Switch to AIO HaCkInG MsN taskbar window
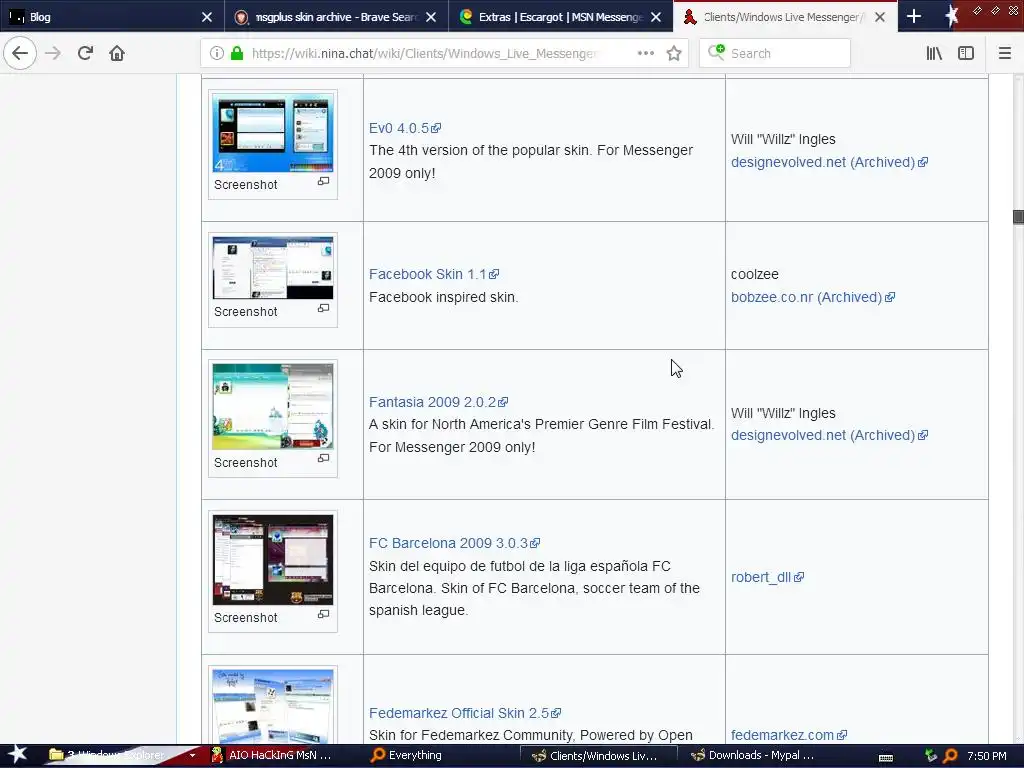Screen dimensions: 1024x768 tap(272, 756)
